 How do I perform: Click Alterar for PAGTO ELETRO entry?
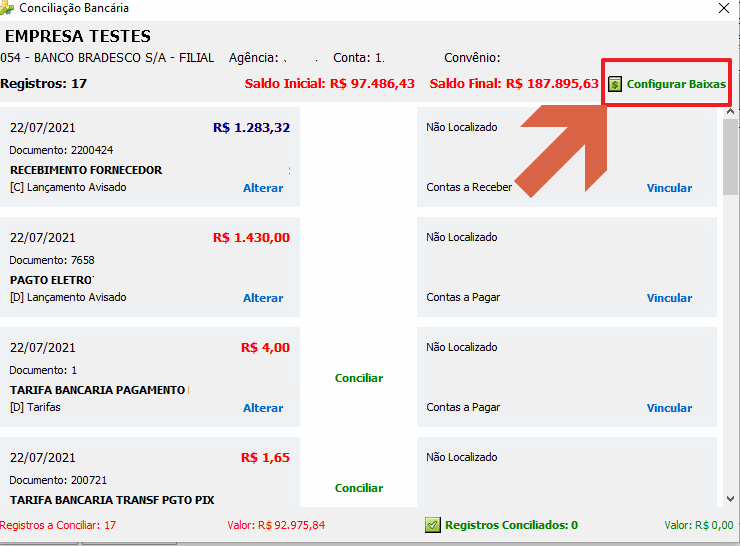click(263, 298)
